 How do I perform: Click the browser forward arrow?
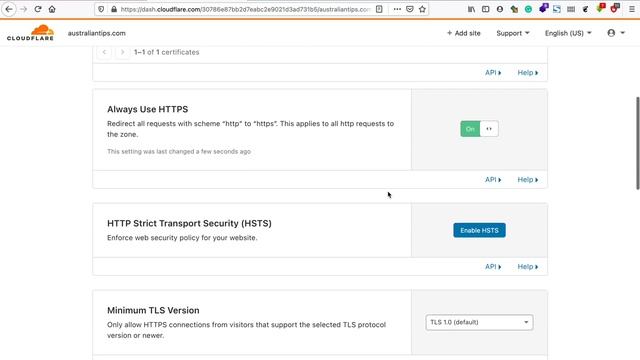(x=23, y=9)
